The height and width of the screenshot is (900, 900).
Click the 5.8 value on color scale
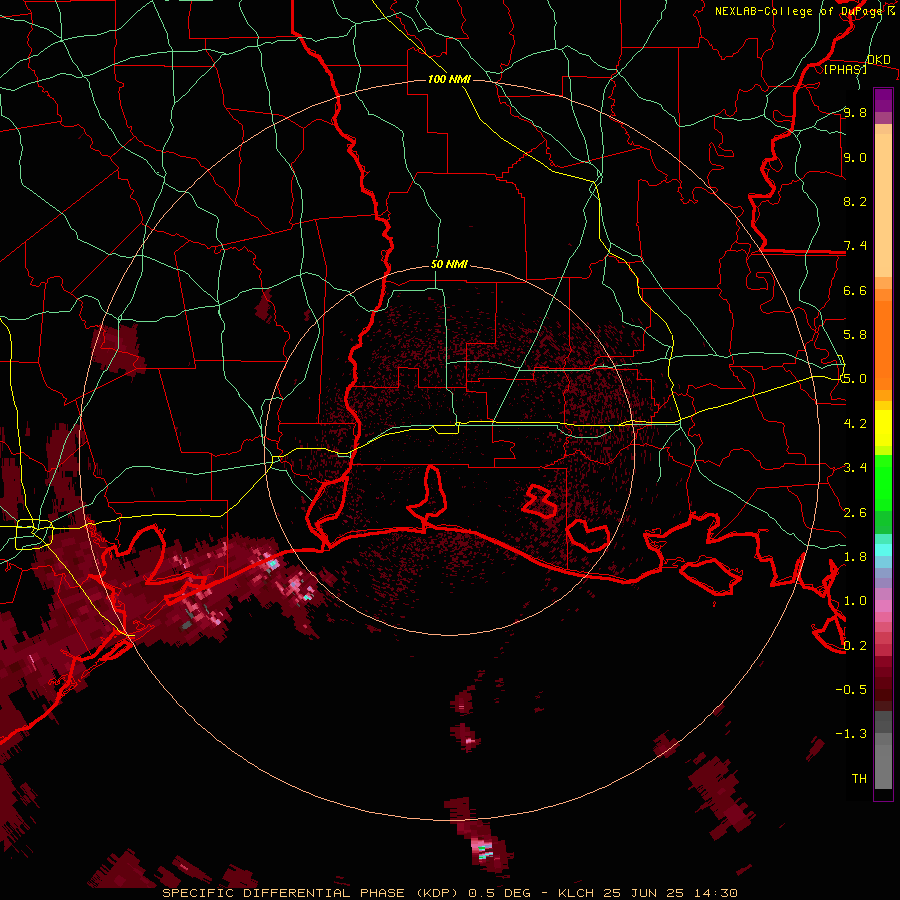coord(855,335)
